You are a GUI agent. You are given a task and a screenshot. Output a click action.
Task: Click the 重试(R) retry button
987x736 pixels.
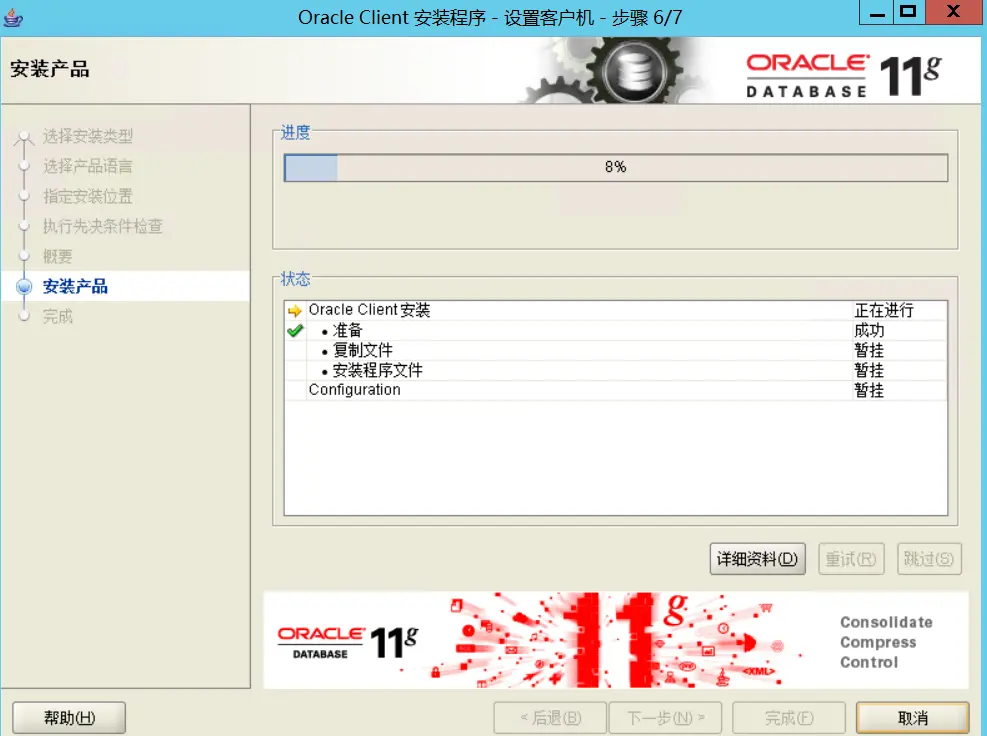pyautogui.click(x=851, y=558)
